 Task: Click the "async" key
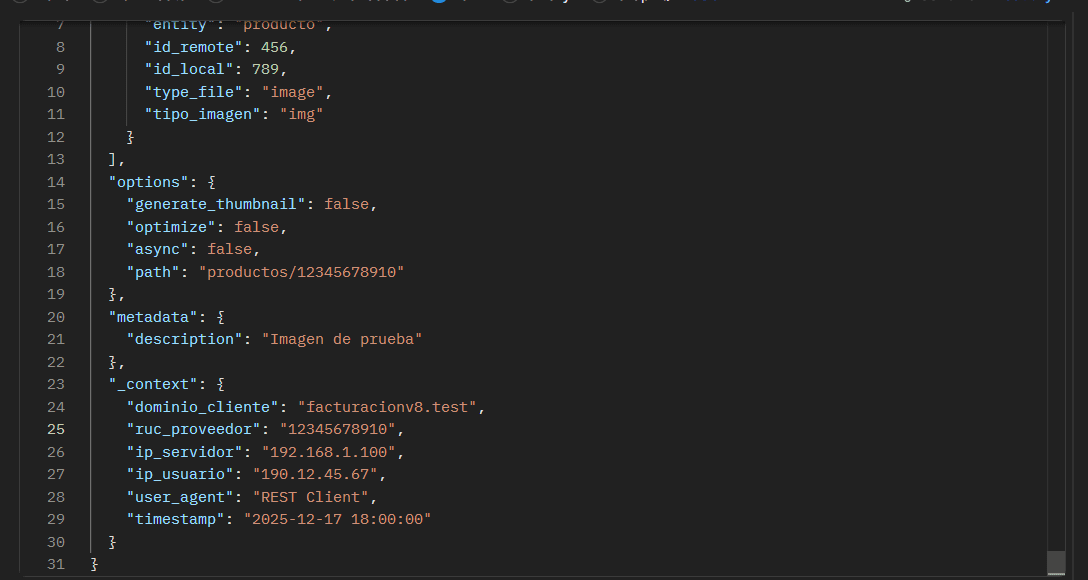pyautogui.click(x=158, y=250)
